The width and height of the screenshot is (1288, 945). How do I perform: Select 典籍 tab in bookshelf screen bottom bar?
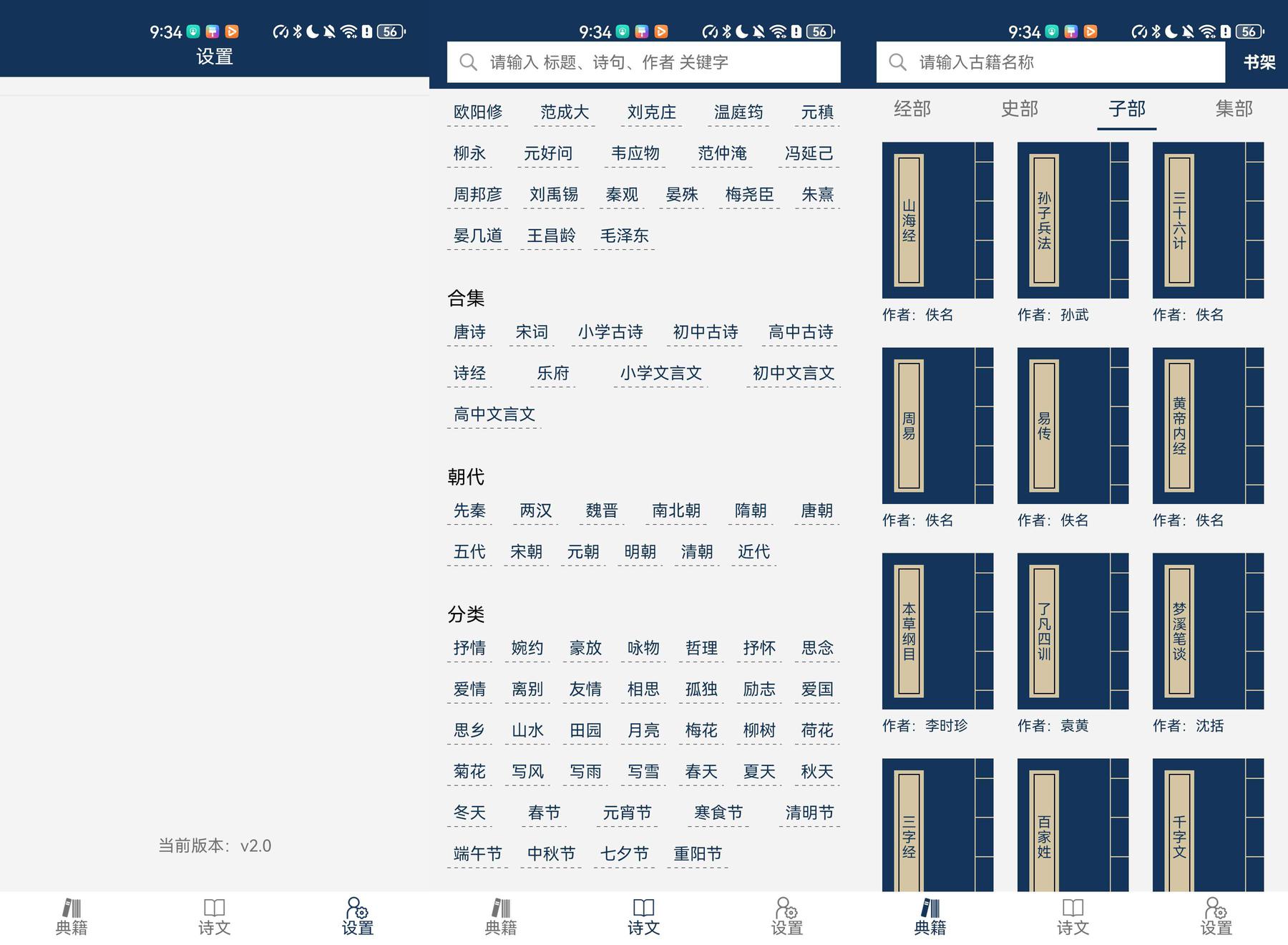(930, 917)
